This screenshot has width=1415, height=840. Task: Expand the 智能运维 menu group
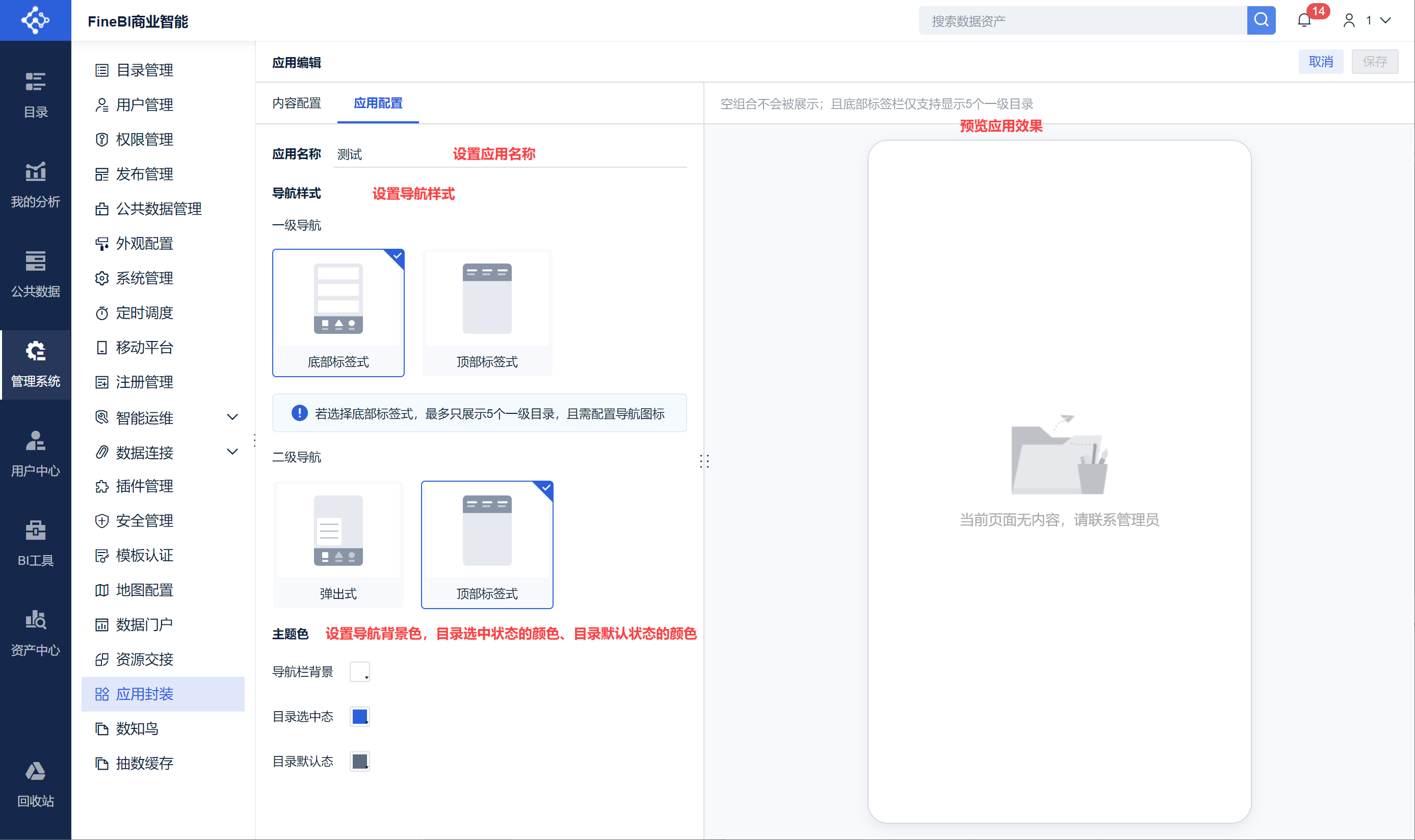pos(232,417)
